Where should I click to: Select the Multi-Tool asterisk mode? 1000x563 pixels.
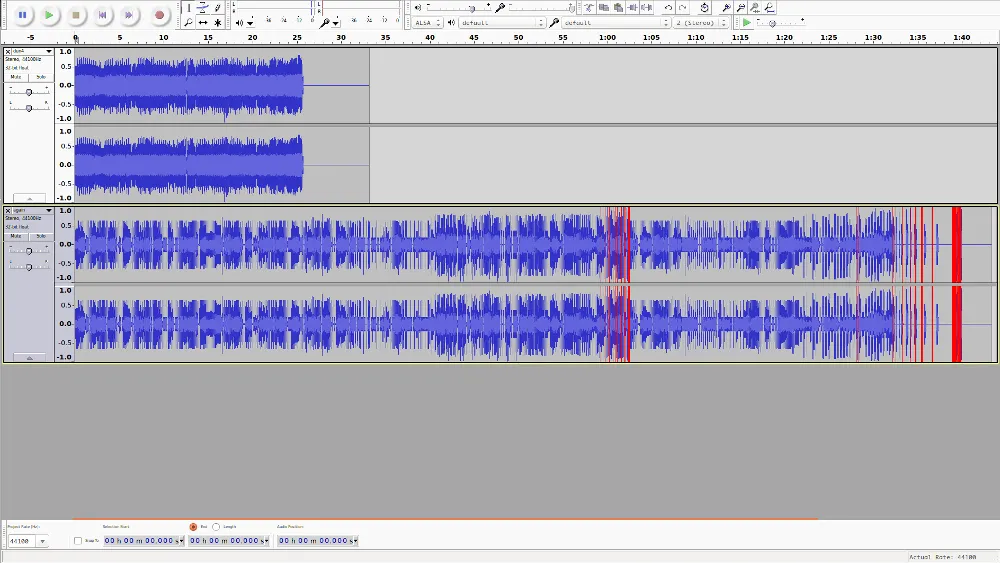pyautogui.click(x=217, y=22)
